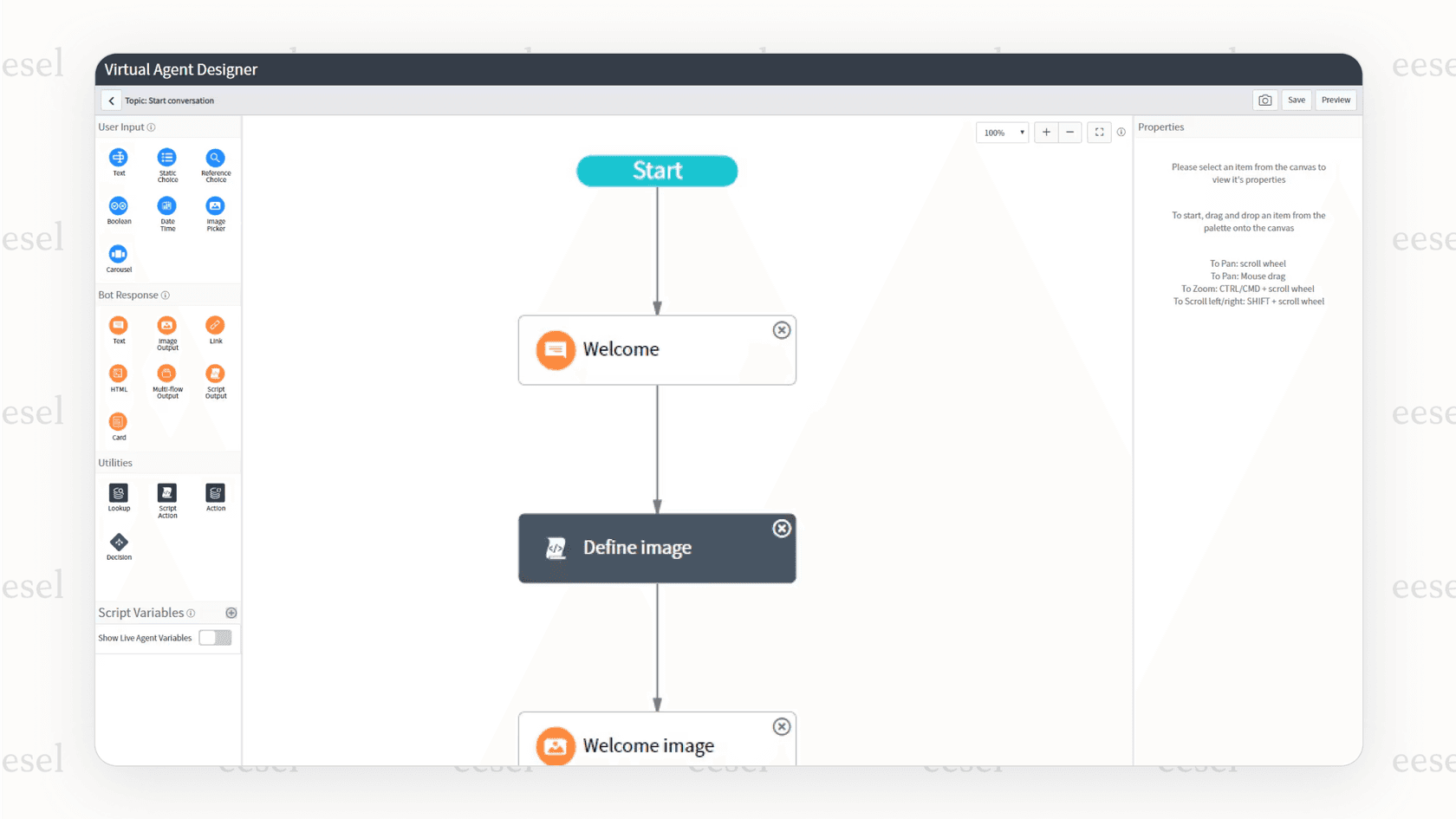Click the Save button
The image size is (1456, 819).
(1296, 100)
